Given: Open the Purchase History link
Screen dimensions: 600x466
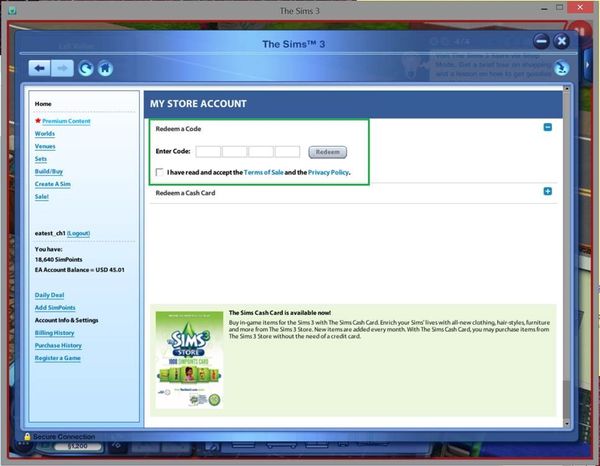Looking at the screenshot, I should click(x=58, y=345).
